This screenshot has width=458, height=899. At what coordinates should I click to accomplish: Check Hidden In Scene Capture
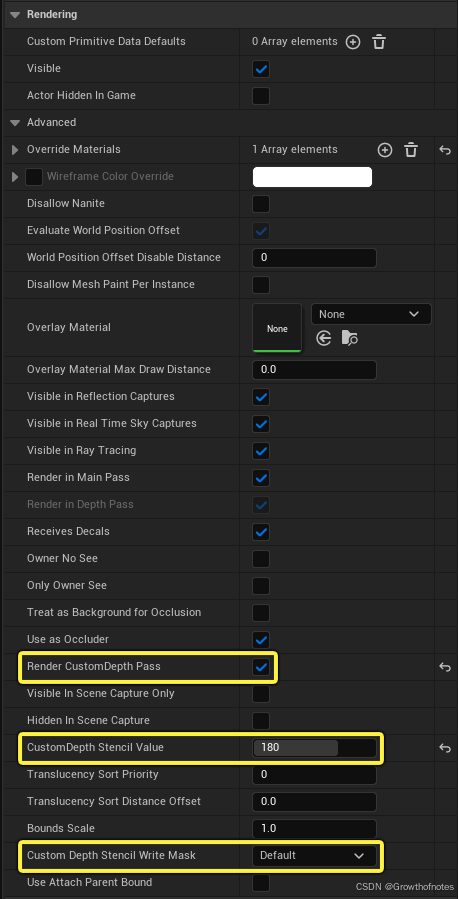click(x=261, y=721)
